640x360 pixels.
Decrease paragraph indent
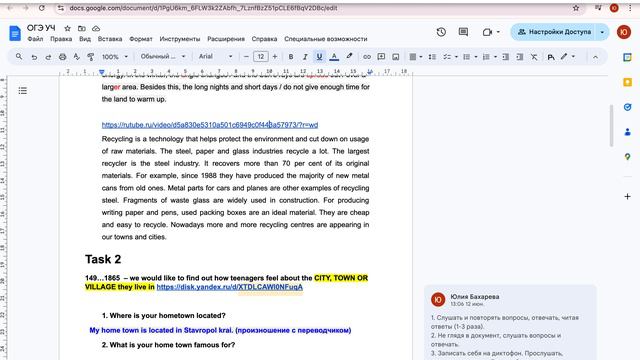point(506,57)
